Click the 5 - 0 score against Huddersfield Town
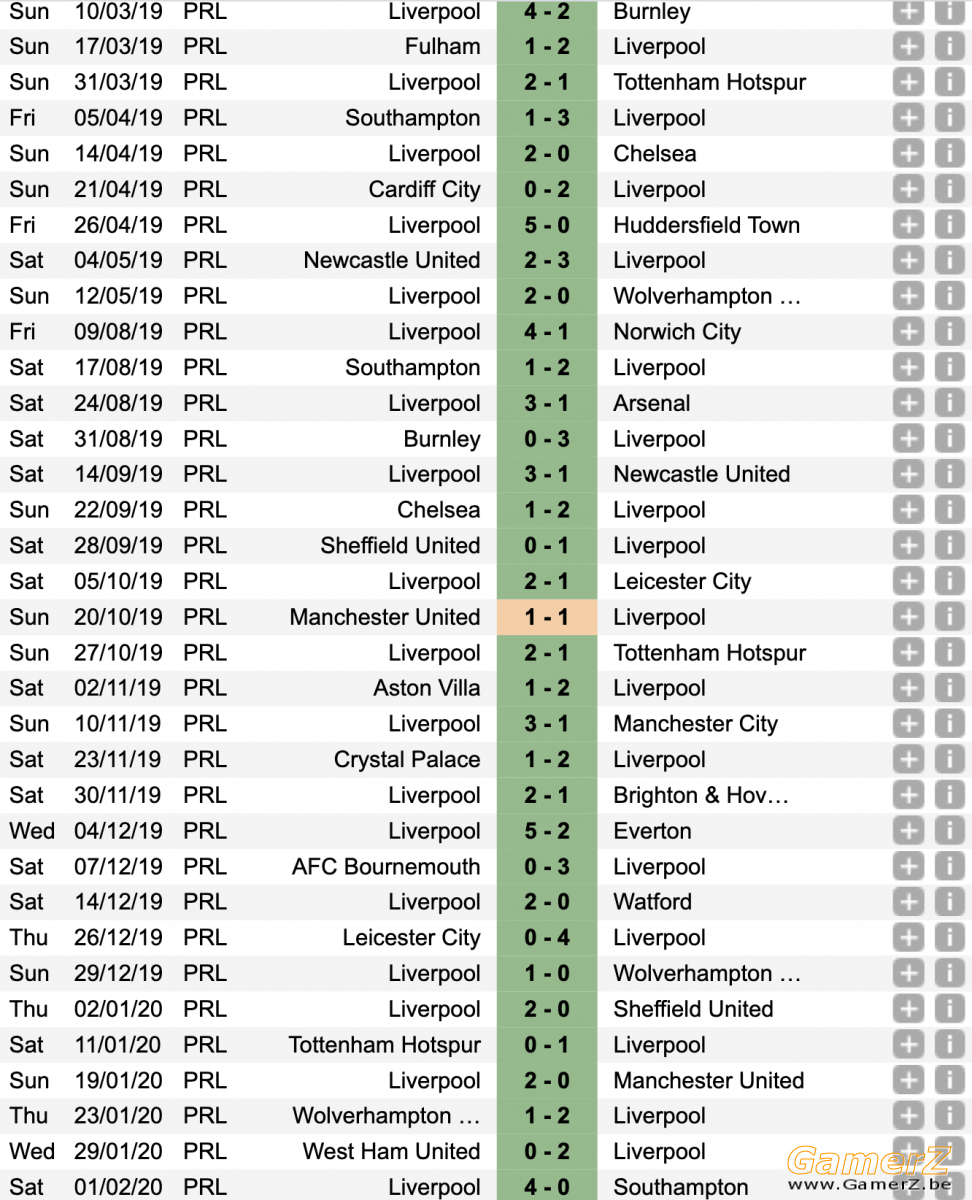Viewport: 972px width, 1200px height. tap(547, 225)
